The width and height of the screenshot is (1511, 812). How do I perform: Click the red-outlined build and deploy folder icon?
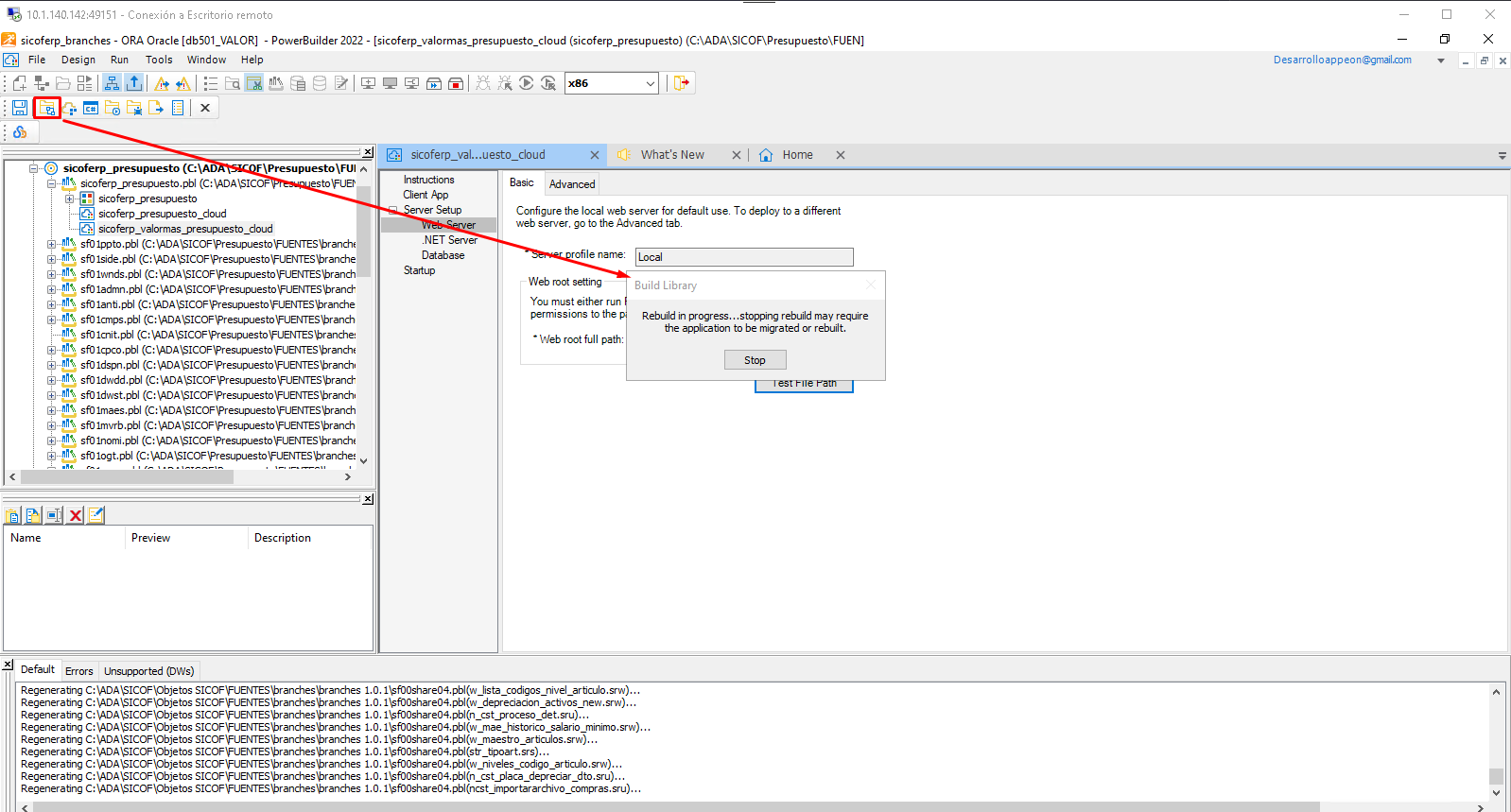click(47, 108)
